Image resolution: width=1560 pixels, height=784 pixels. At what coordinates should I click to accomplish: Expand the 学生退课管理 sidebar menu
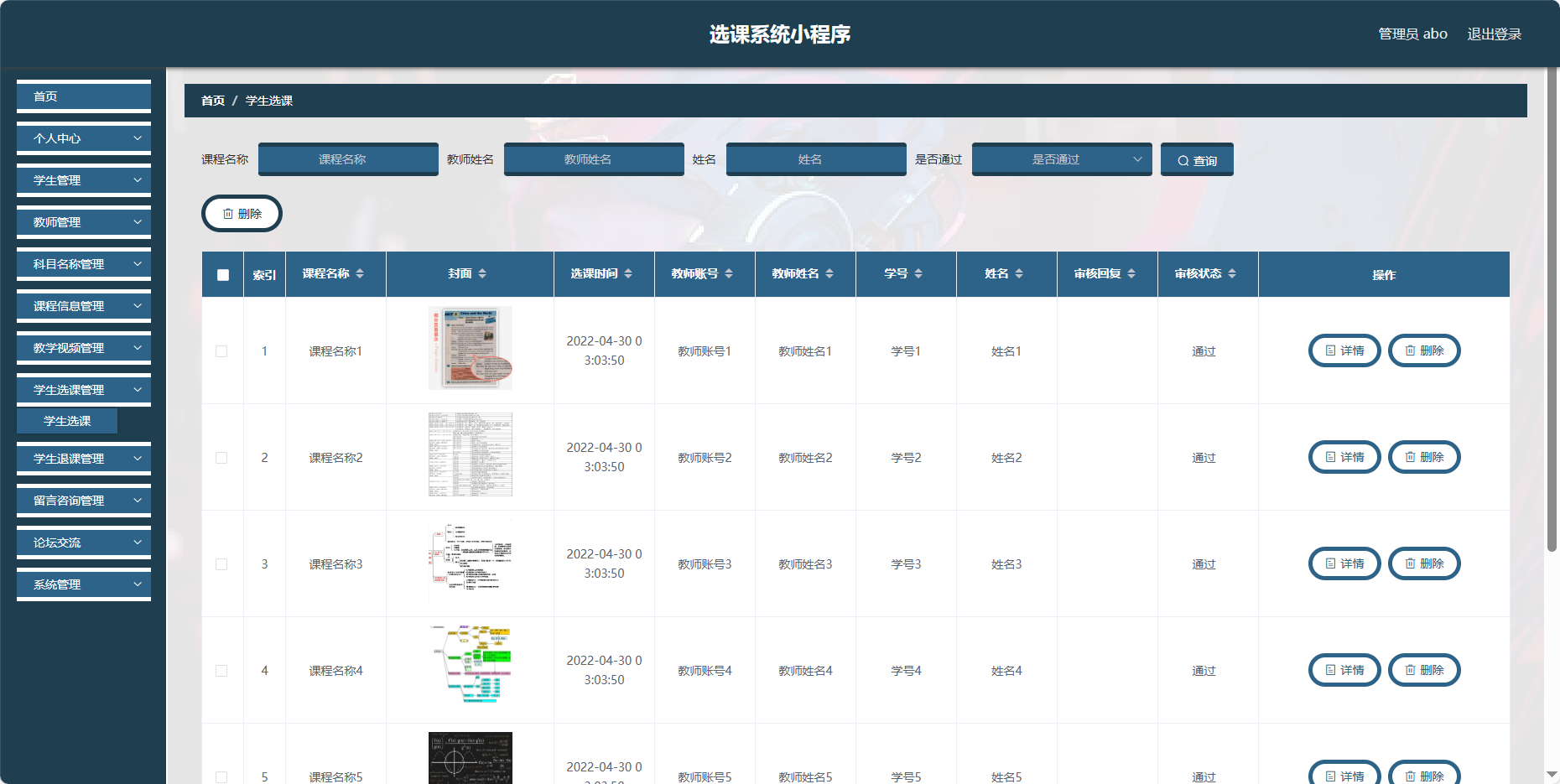pyautogui.click(x=84, y=459)
